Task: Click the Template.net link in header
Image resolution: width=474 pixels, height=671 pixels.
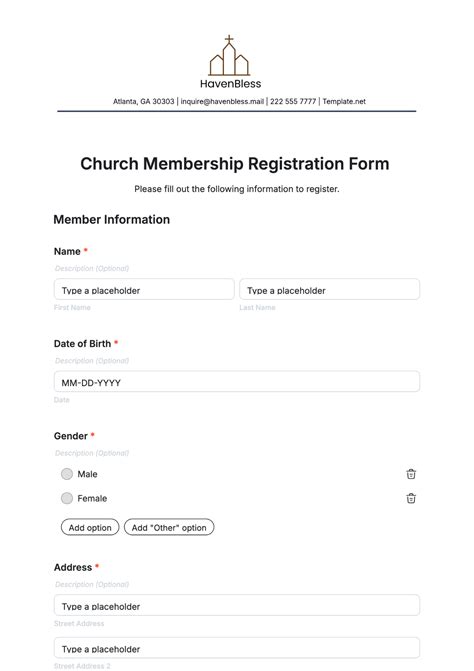Action: (344, 101)
